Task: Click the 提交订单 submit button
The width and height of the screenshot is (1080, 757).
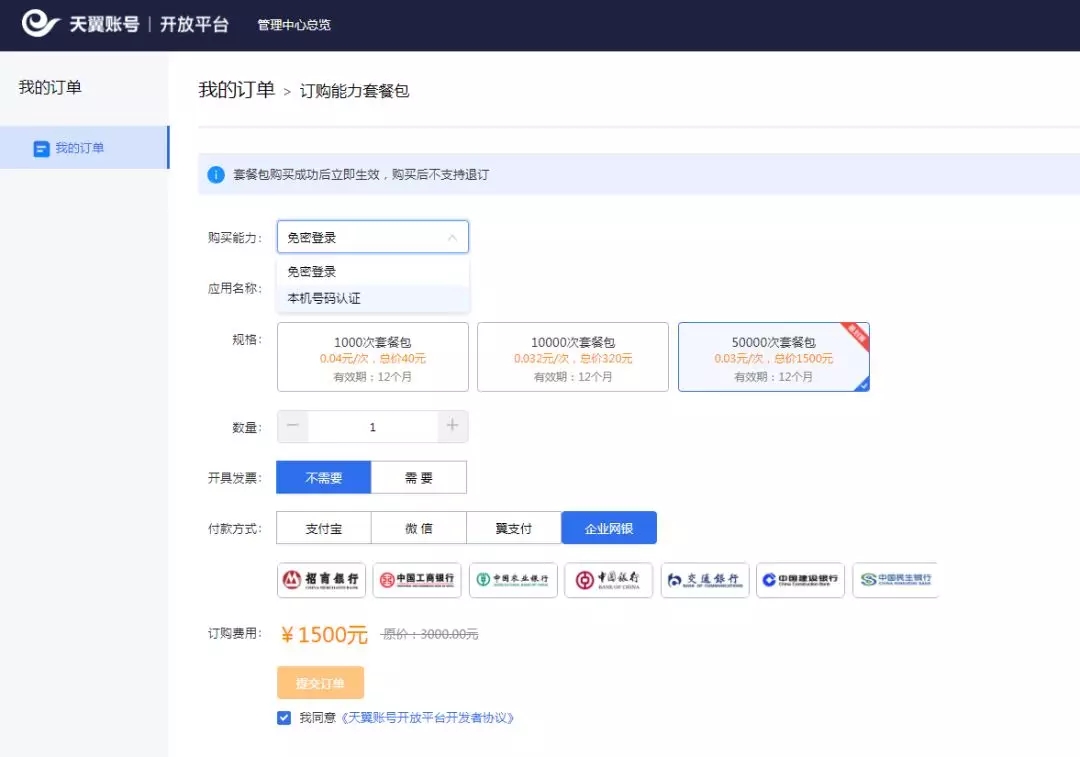Action: (320, 682)
